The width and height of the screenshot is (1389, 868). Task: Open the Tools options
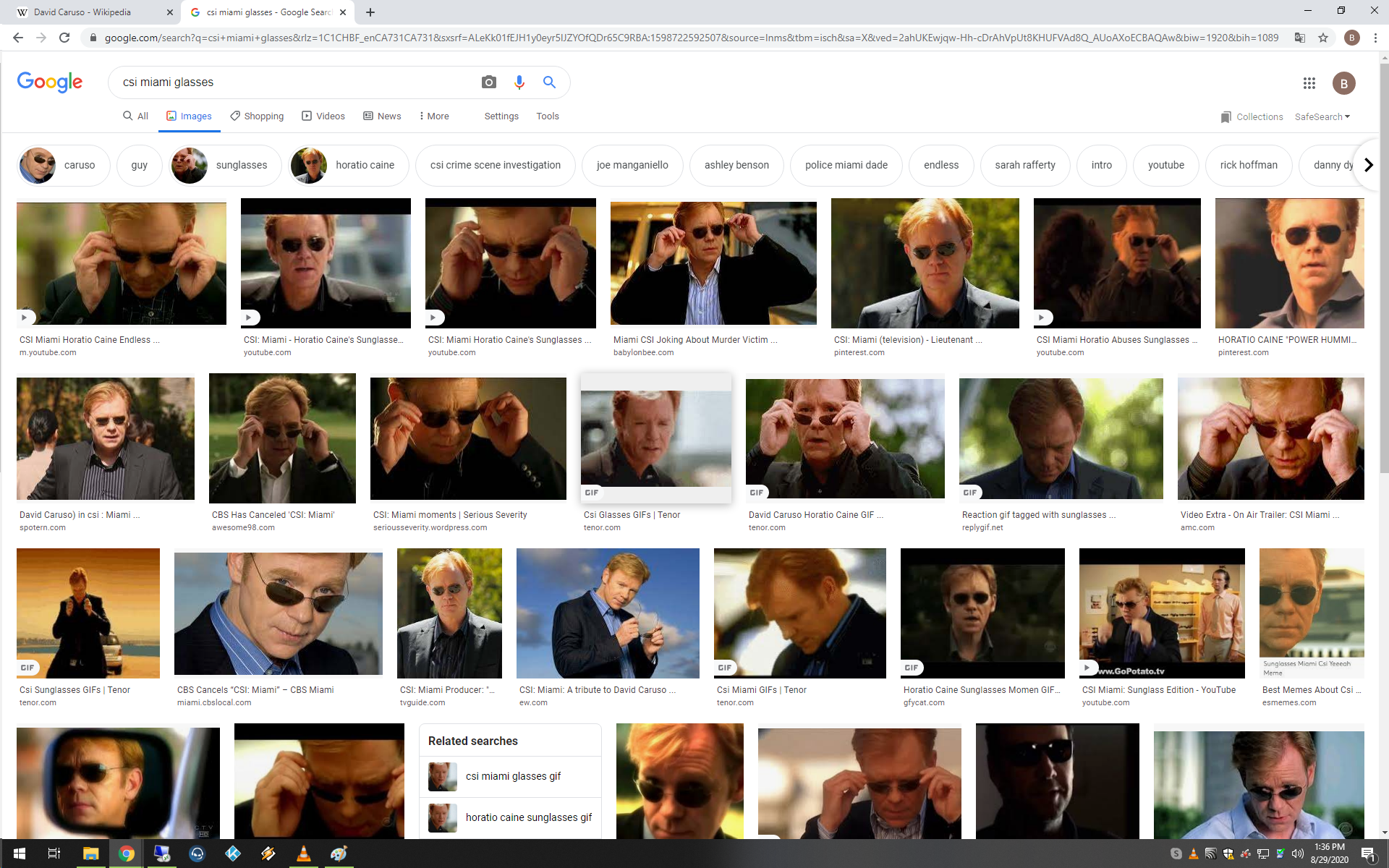(548, 116)
